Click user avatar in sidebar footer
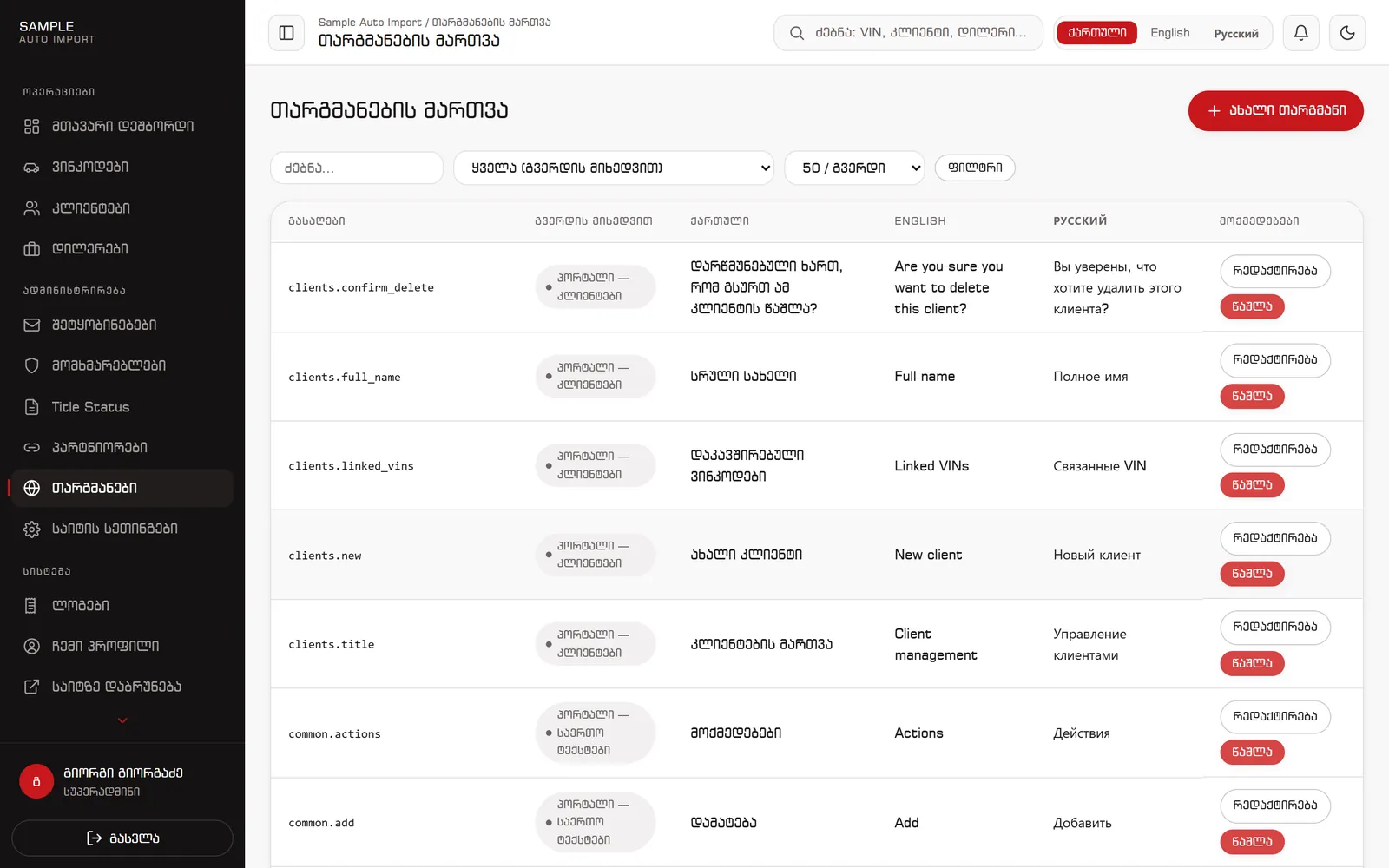Image resolution: width=1389 pixels, height=868 pixels. (x=36, y=781)
